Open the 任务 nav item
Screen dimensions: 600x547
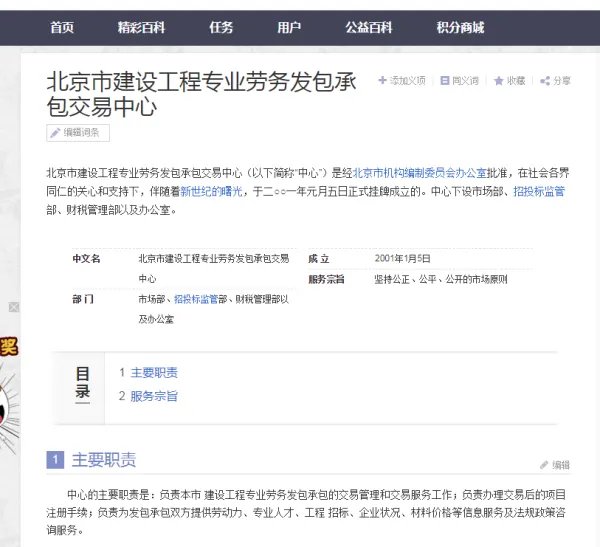[x=221, y=28]
